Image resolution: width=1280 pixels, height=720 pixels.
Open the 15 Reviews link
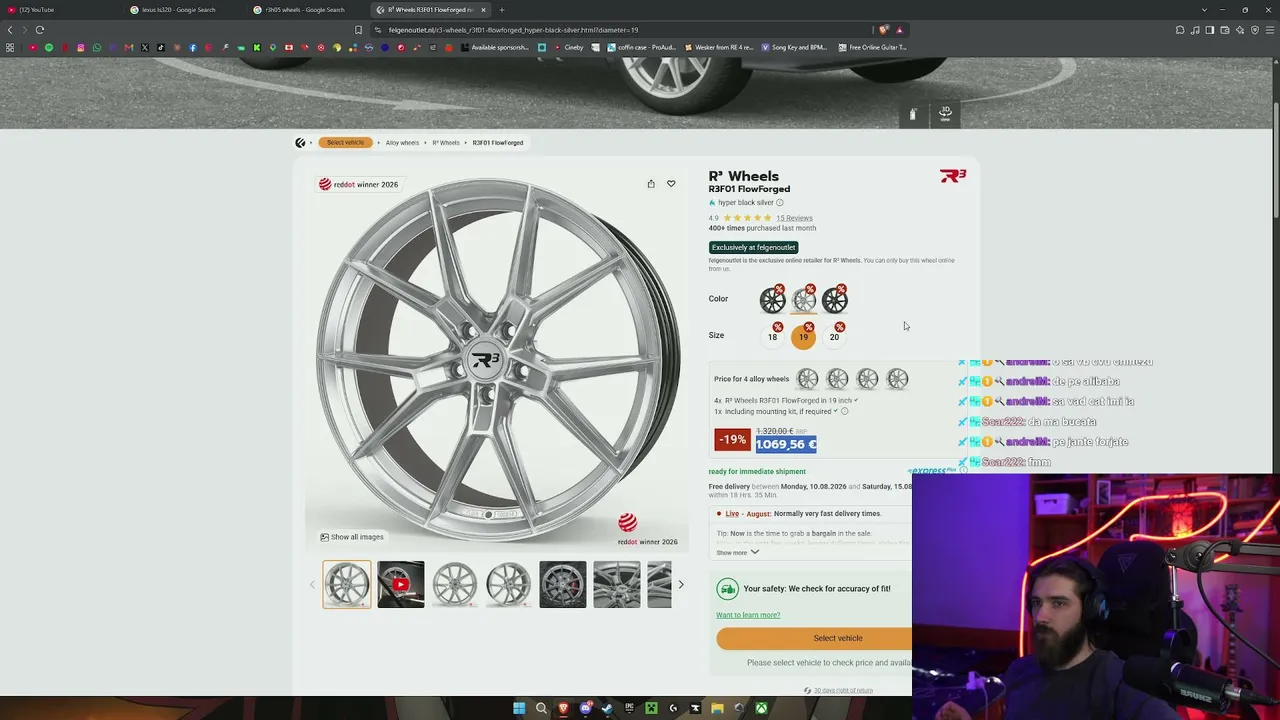[x=794, y=218]
